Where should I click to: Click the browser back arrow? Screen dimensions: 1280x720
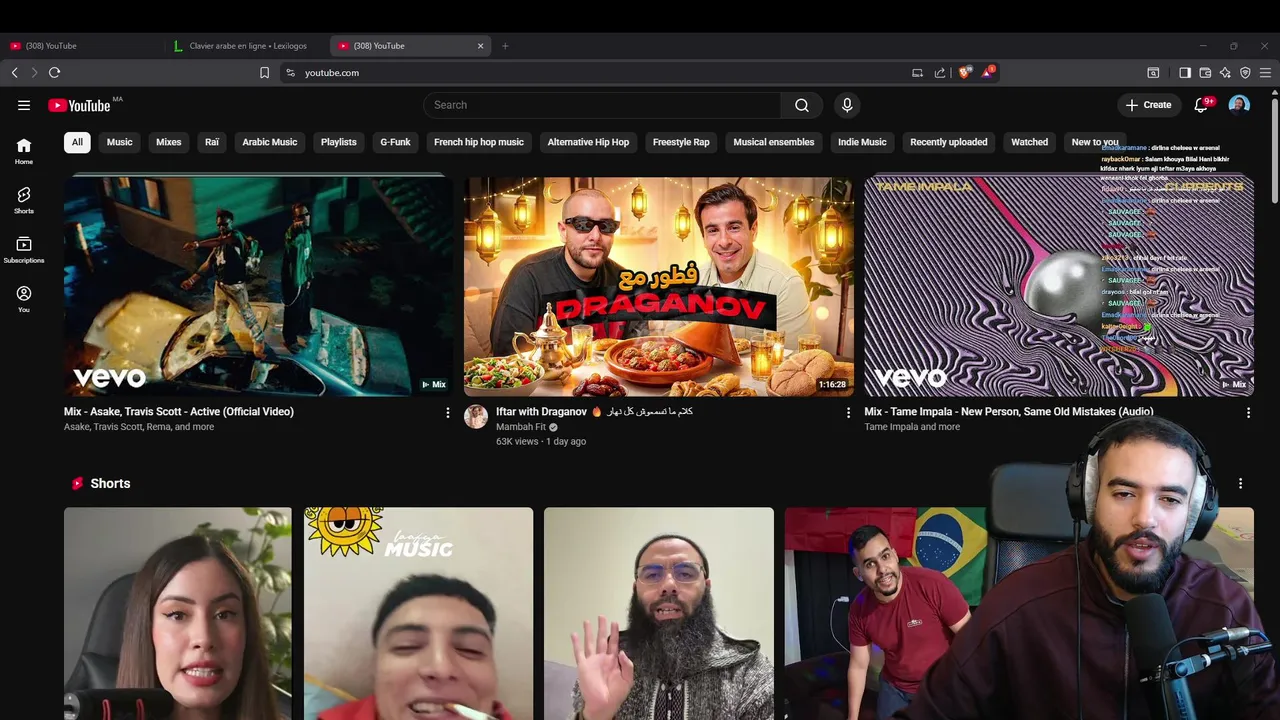pos(15,72)
